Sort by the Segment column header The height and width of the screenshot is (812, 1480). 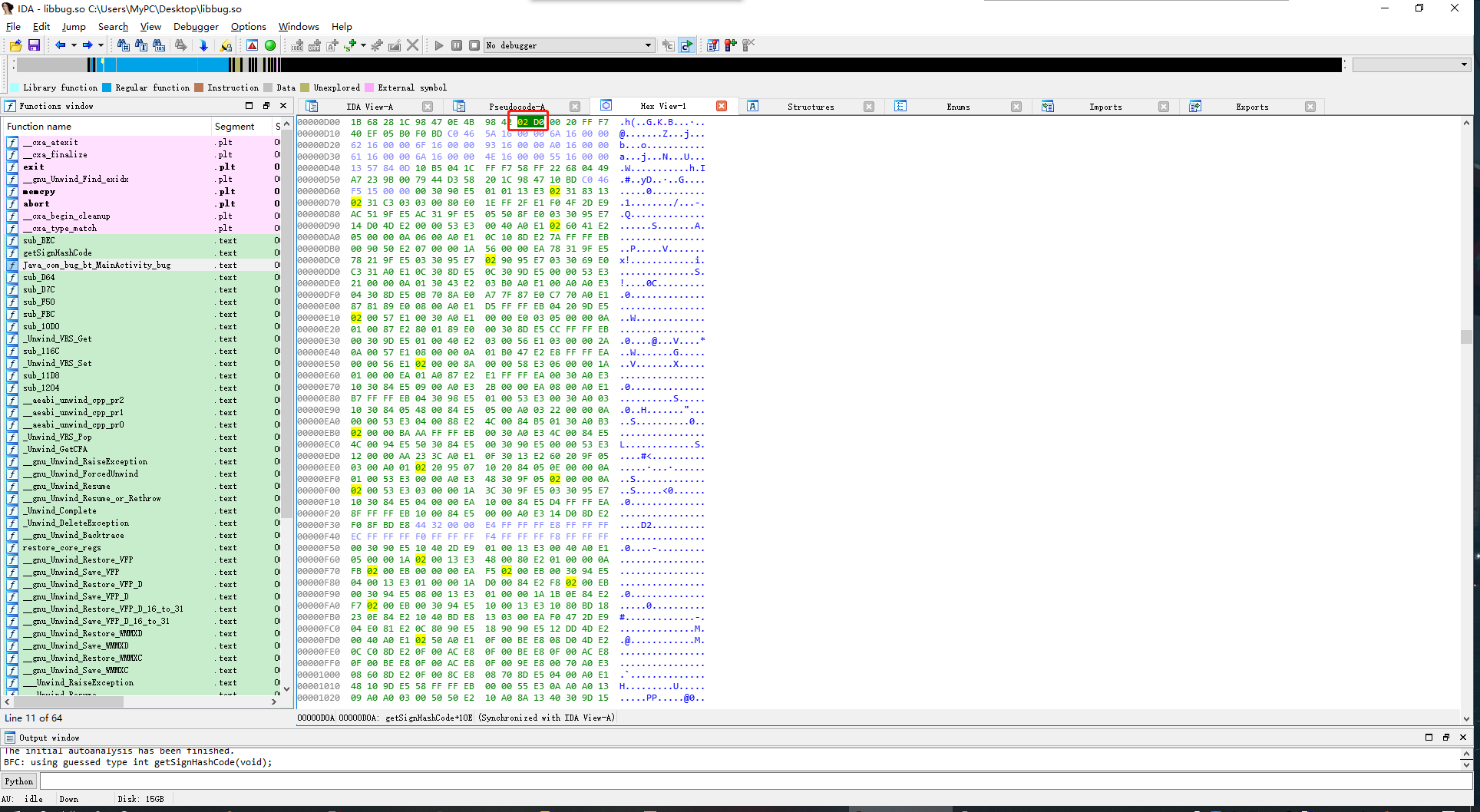pos(242,126)
